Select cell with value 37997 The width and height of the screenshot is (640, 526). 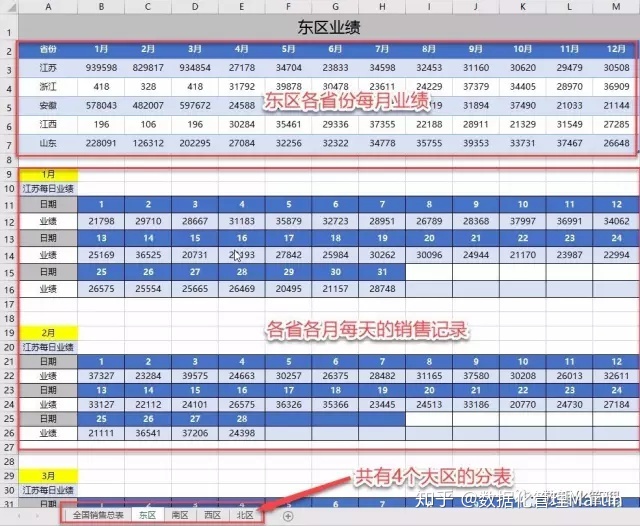(x=523, y=221)
